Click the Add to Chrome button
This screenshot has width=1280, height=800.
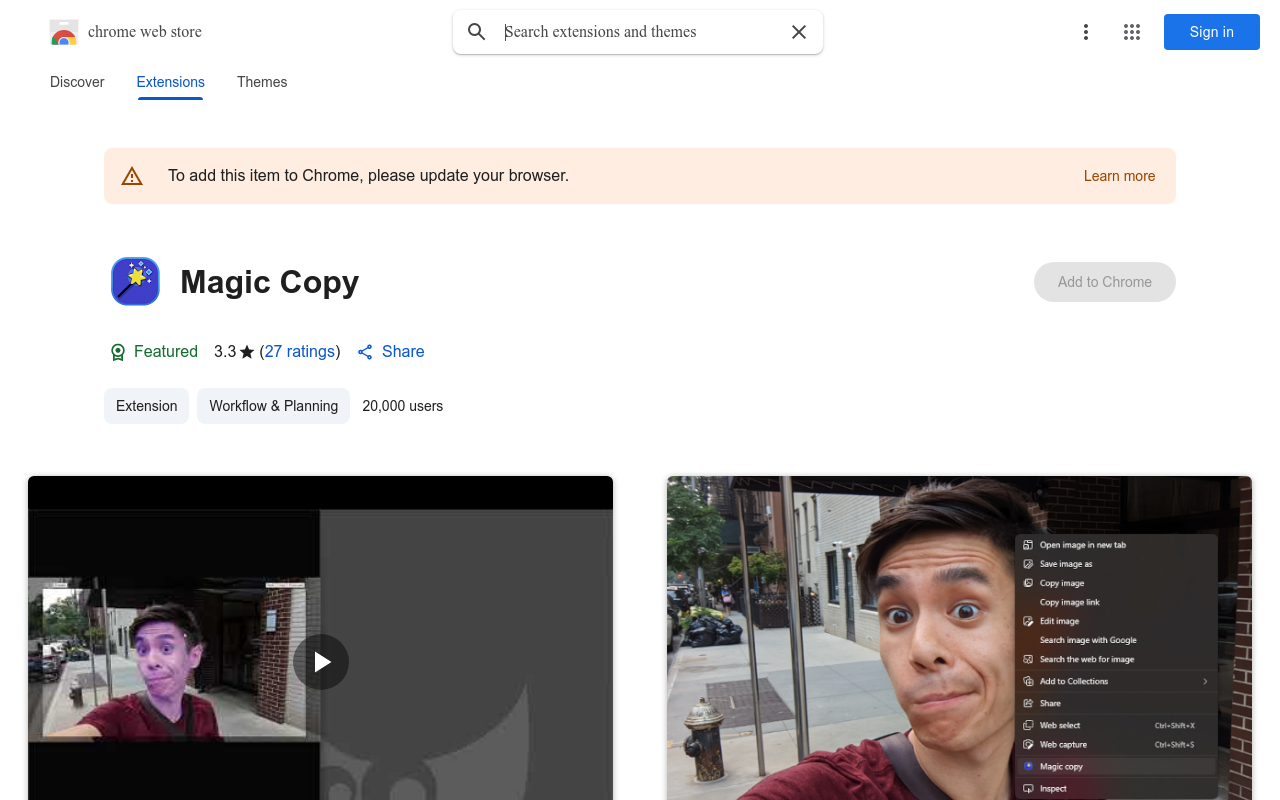pos(1104,282)
